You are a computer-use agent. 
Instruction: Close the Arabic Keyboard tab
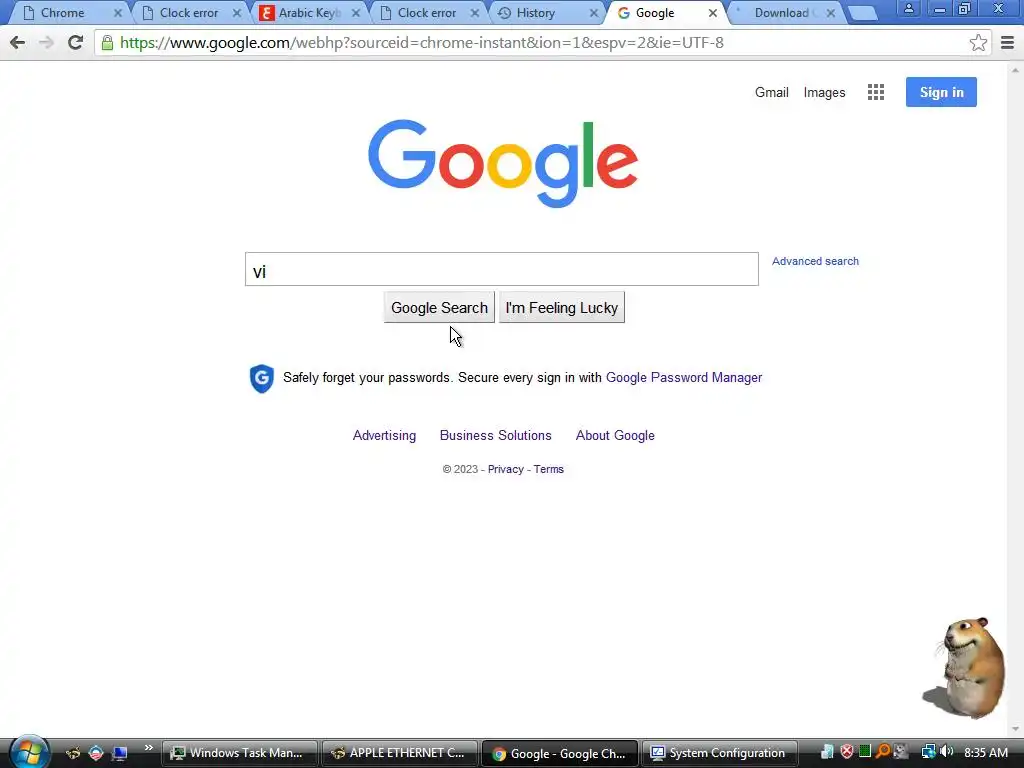coord(356,13)
